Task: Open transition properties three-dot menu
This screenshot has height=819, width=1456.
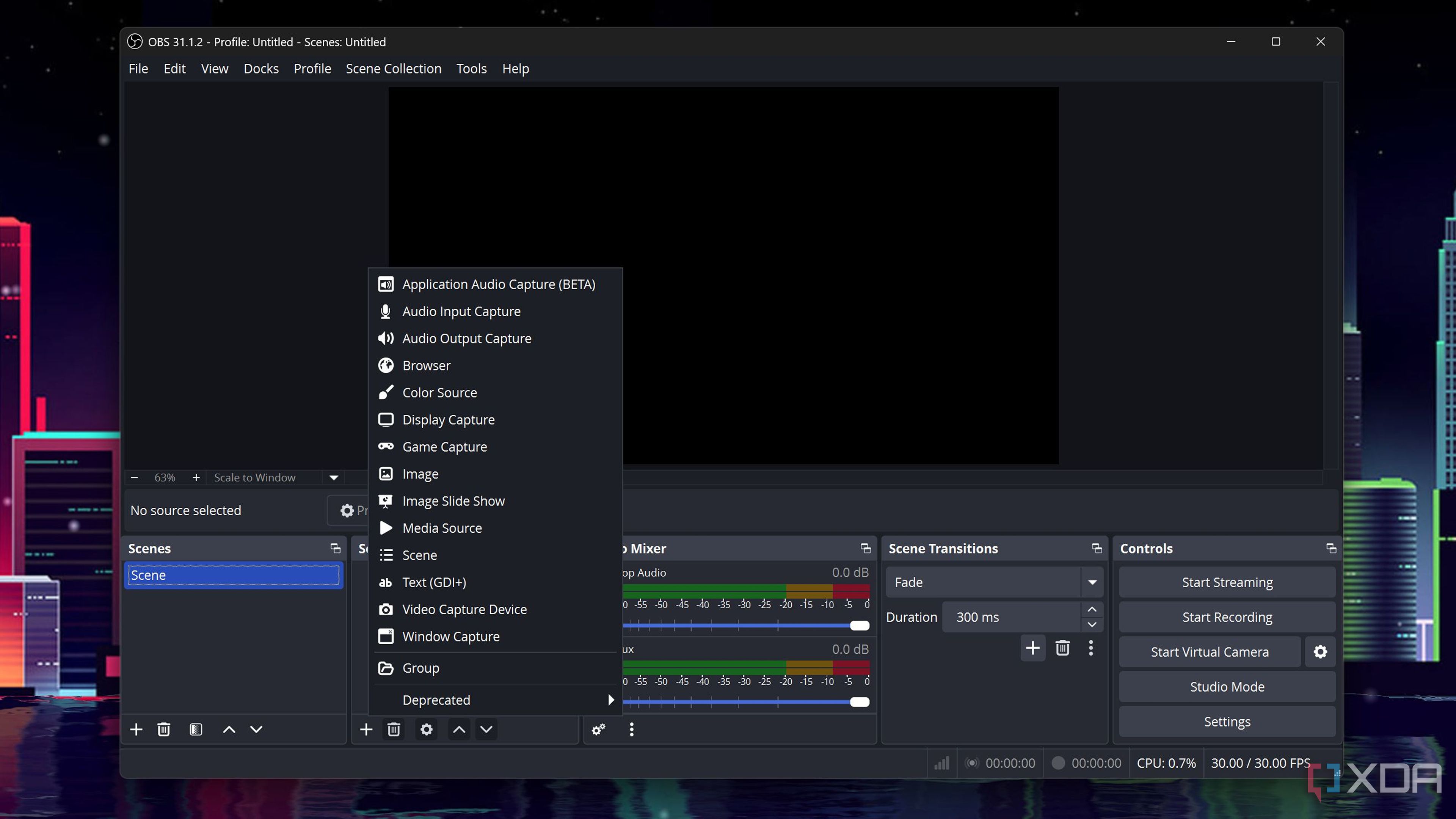Action: [1092, 648]
